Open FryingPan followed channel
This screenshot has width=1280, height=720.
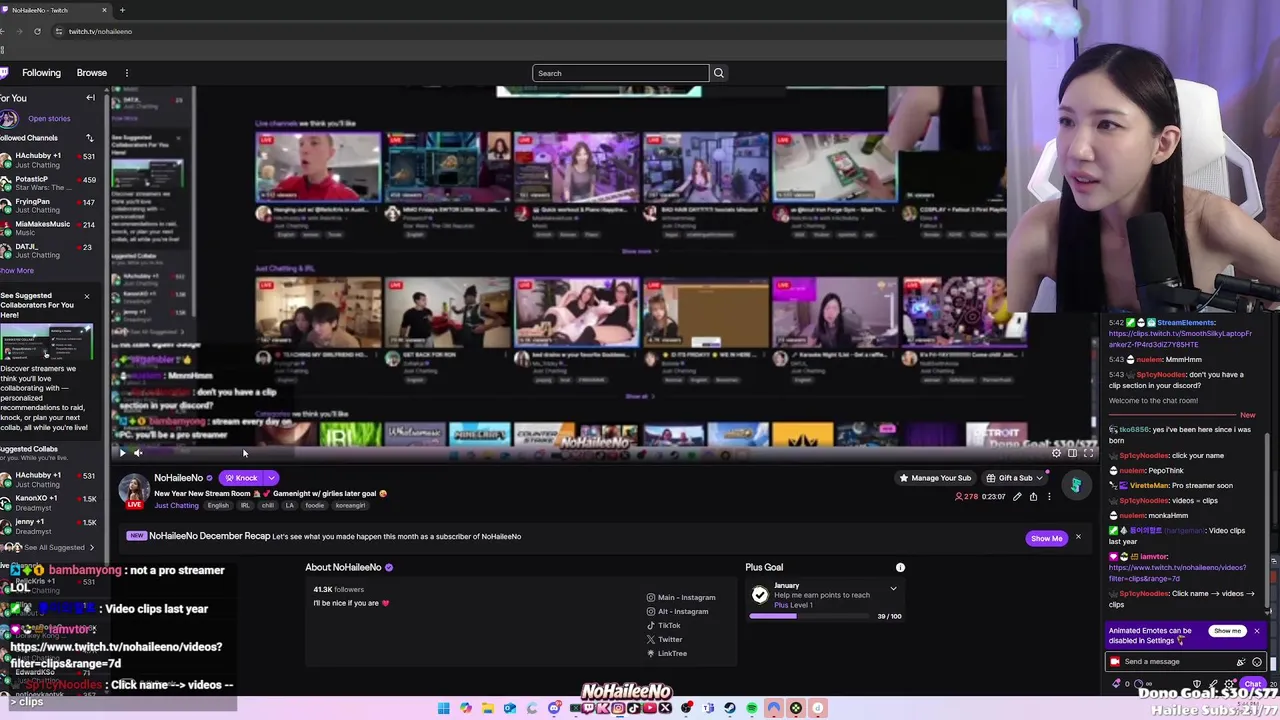click(47, 206)
